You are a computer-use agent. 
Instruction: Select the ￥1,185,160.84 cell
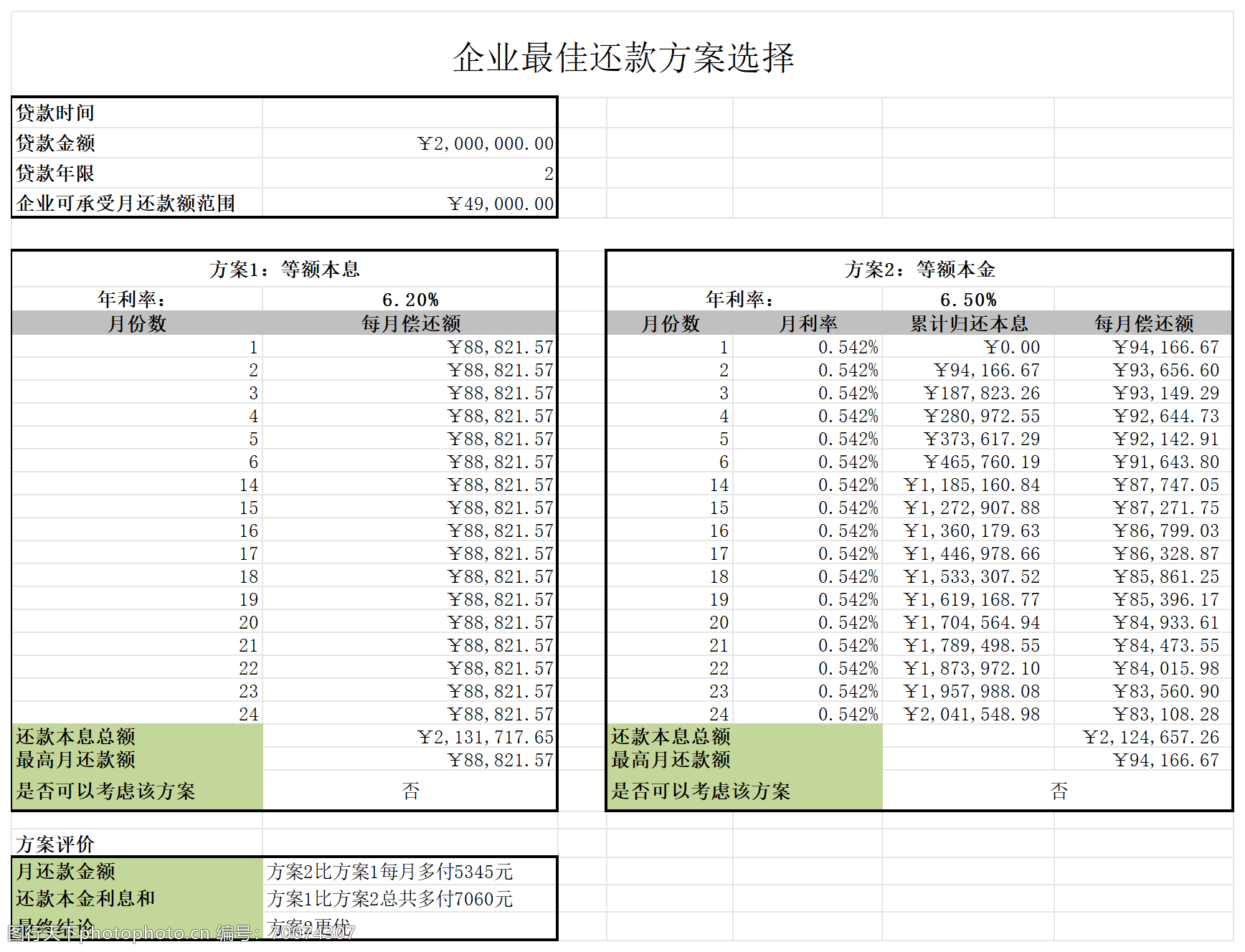pos(968,485)
